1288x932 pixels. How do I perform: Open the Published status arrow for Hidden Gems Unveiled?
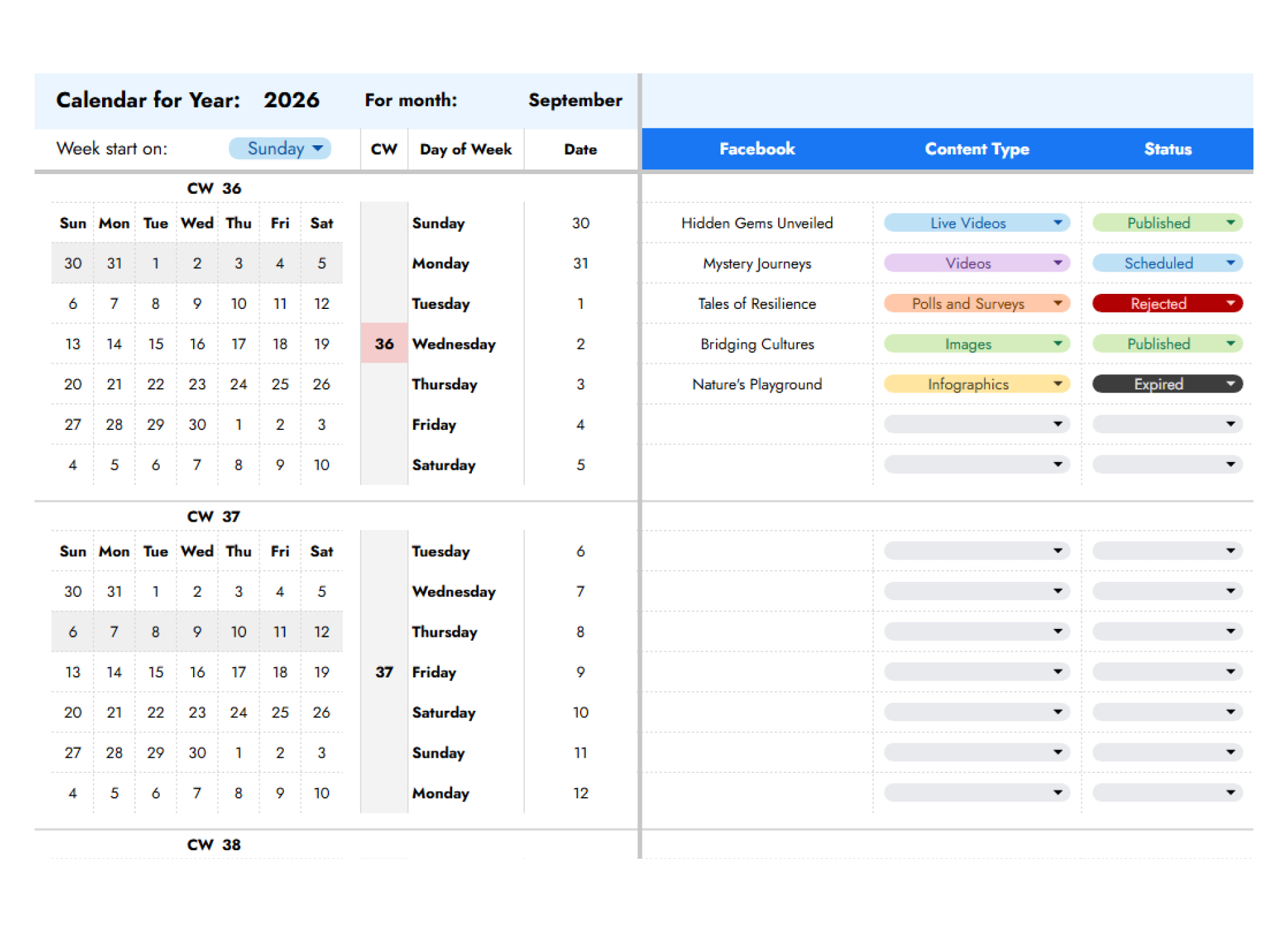pyautogui.click(x=1230, y=223)
